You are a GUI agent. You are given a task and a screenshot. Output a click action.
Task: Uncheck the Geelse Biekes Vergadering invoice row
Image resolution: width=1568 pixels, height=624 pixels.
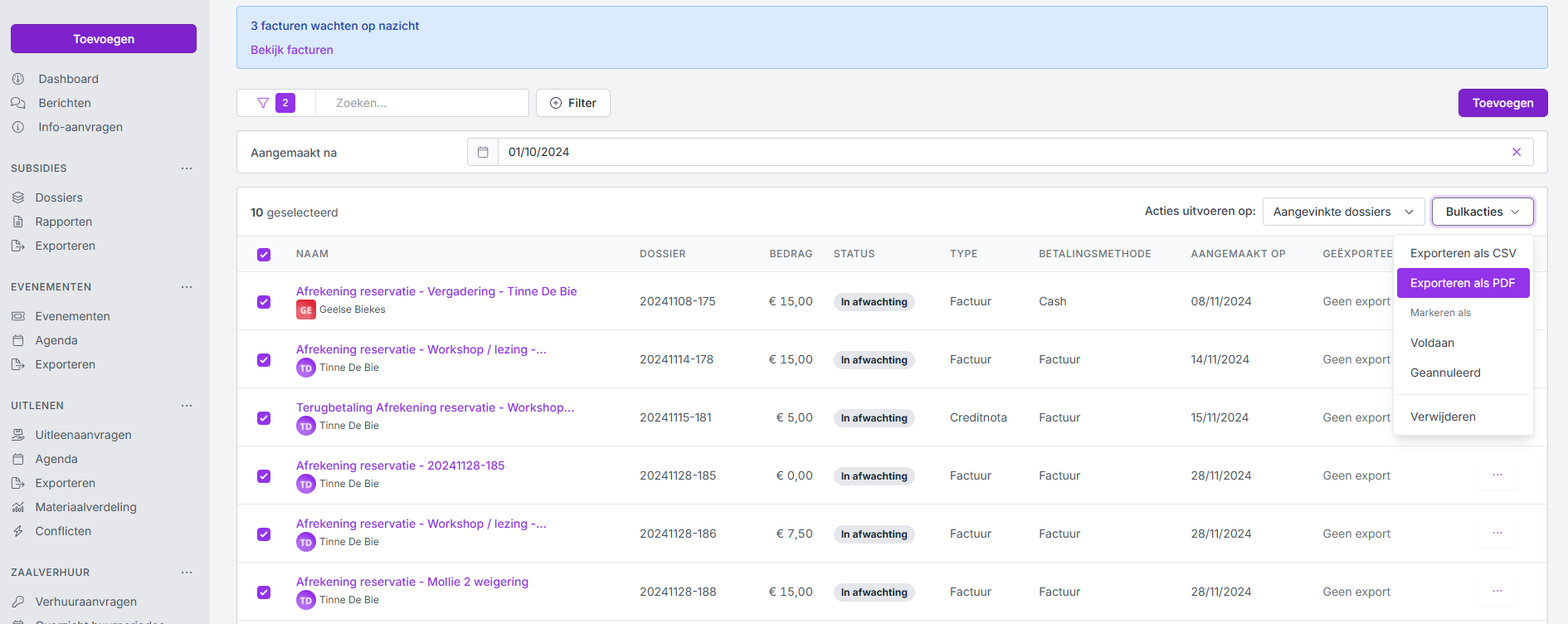264,302
